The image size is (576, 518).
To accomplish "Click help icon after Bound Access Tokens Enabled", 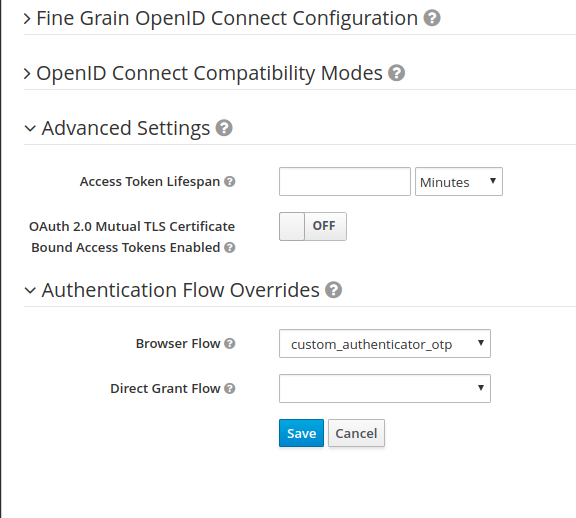I will (x=230, y=248).
